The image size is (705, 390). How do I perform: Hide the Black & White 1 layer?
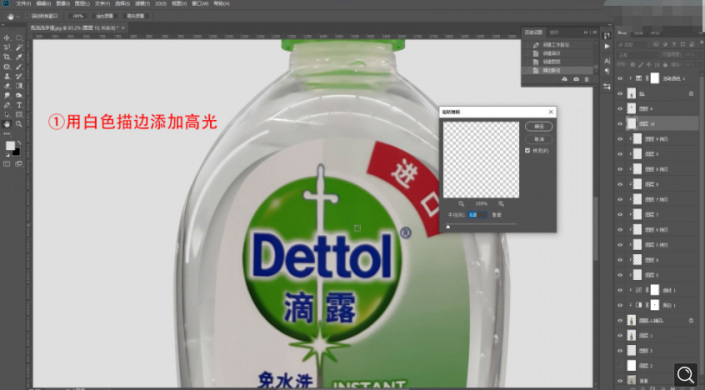point(620,305)
